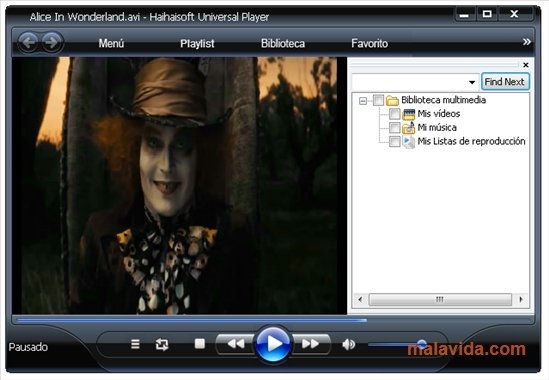This screenshot has height=380, width=549.
Task: Open the search combo box dropdown arrow
Action: pos(472,82)
